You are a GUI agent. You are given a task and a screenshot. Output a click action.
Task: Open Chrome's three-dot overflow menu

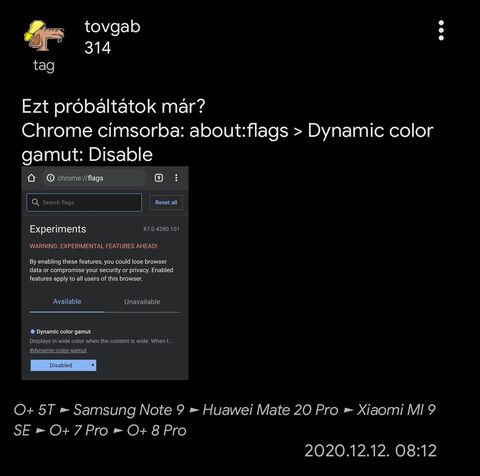[x=176, y=178]
